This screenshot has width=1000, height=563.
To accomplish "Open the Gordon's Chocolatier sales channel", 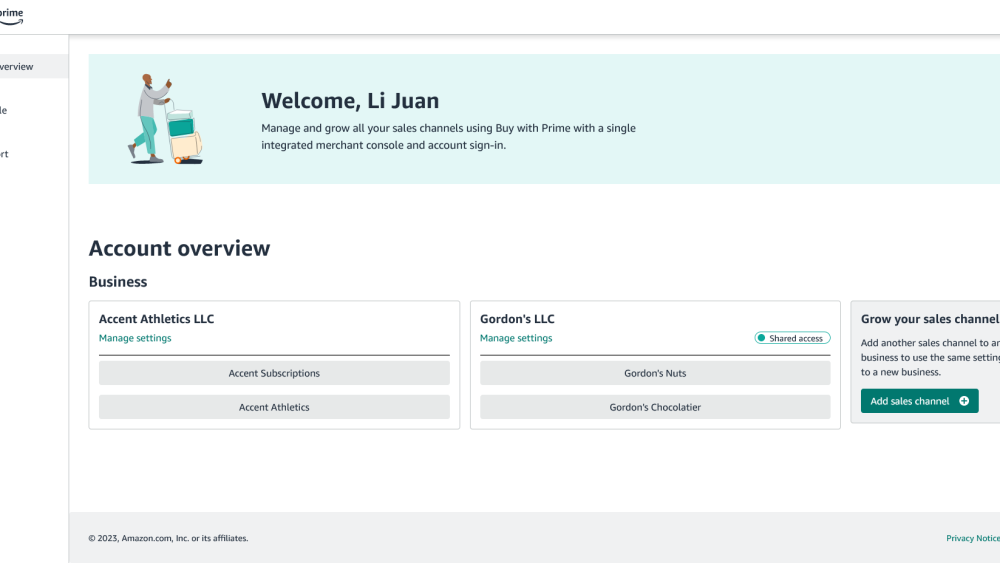I will [655, 407].
